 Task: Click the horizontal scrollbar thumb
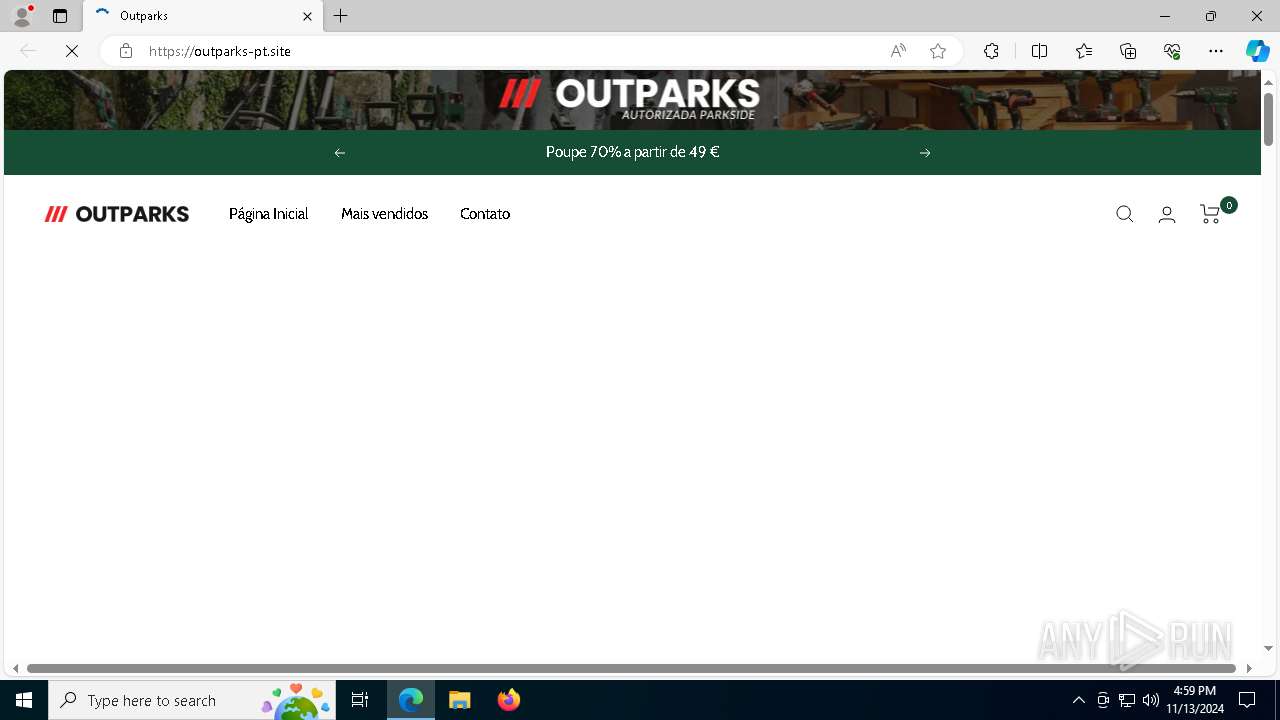(631, 668)
